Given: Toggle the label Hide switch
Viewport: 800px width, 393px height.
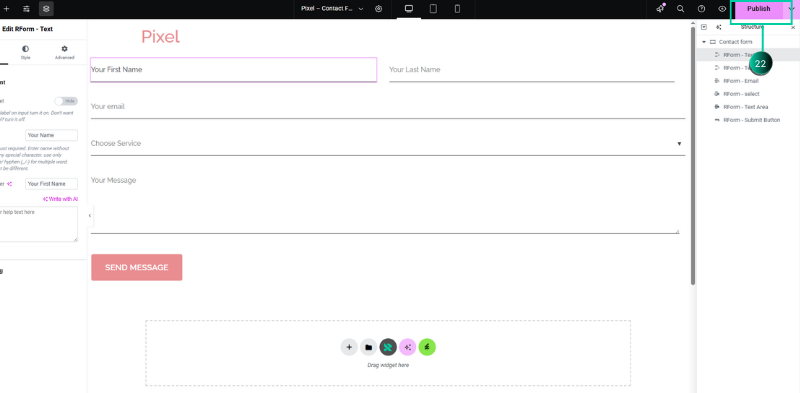Looking at the screenshot, I should 66,101.
